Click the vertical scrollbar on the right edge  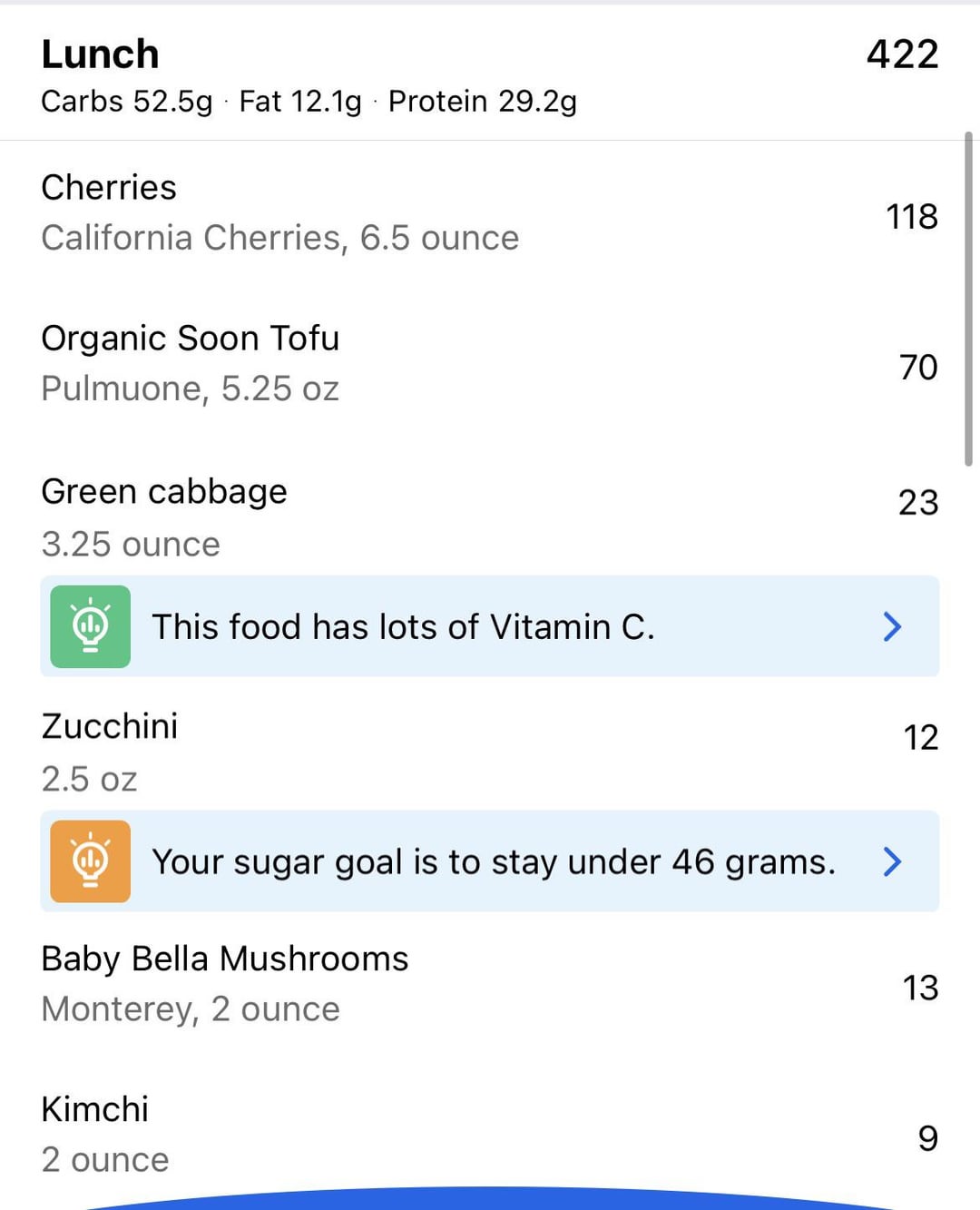968,300
